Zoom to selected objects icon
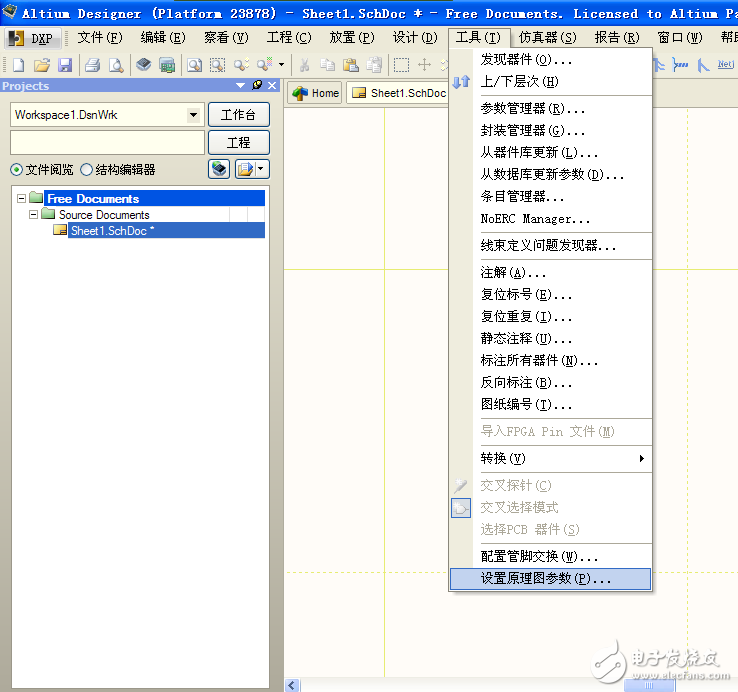 241,64
